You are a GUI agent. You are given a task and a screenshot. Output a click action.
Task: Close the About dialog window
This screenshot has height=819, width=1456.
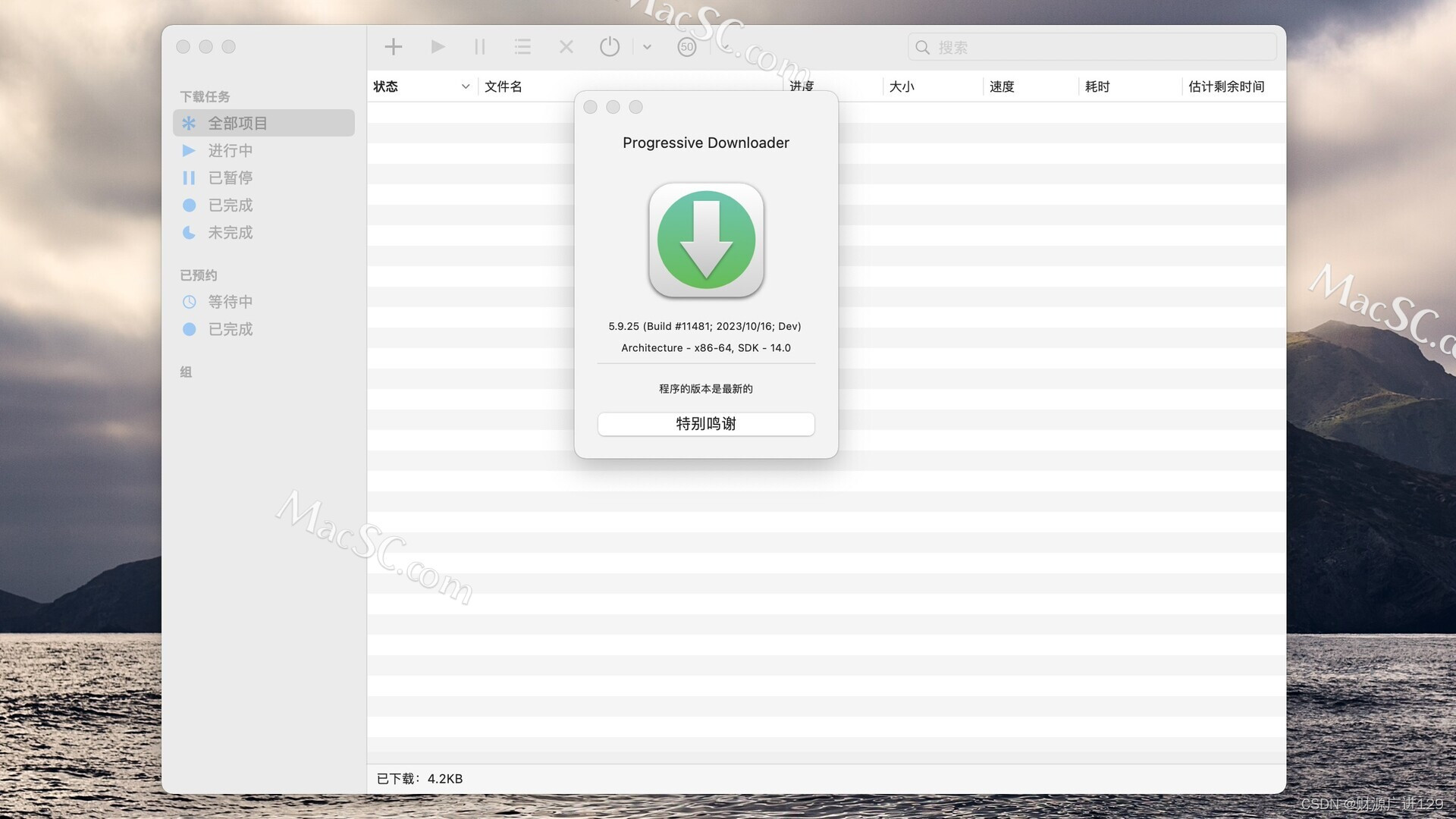tap(590, 107)
